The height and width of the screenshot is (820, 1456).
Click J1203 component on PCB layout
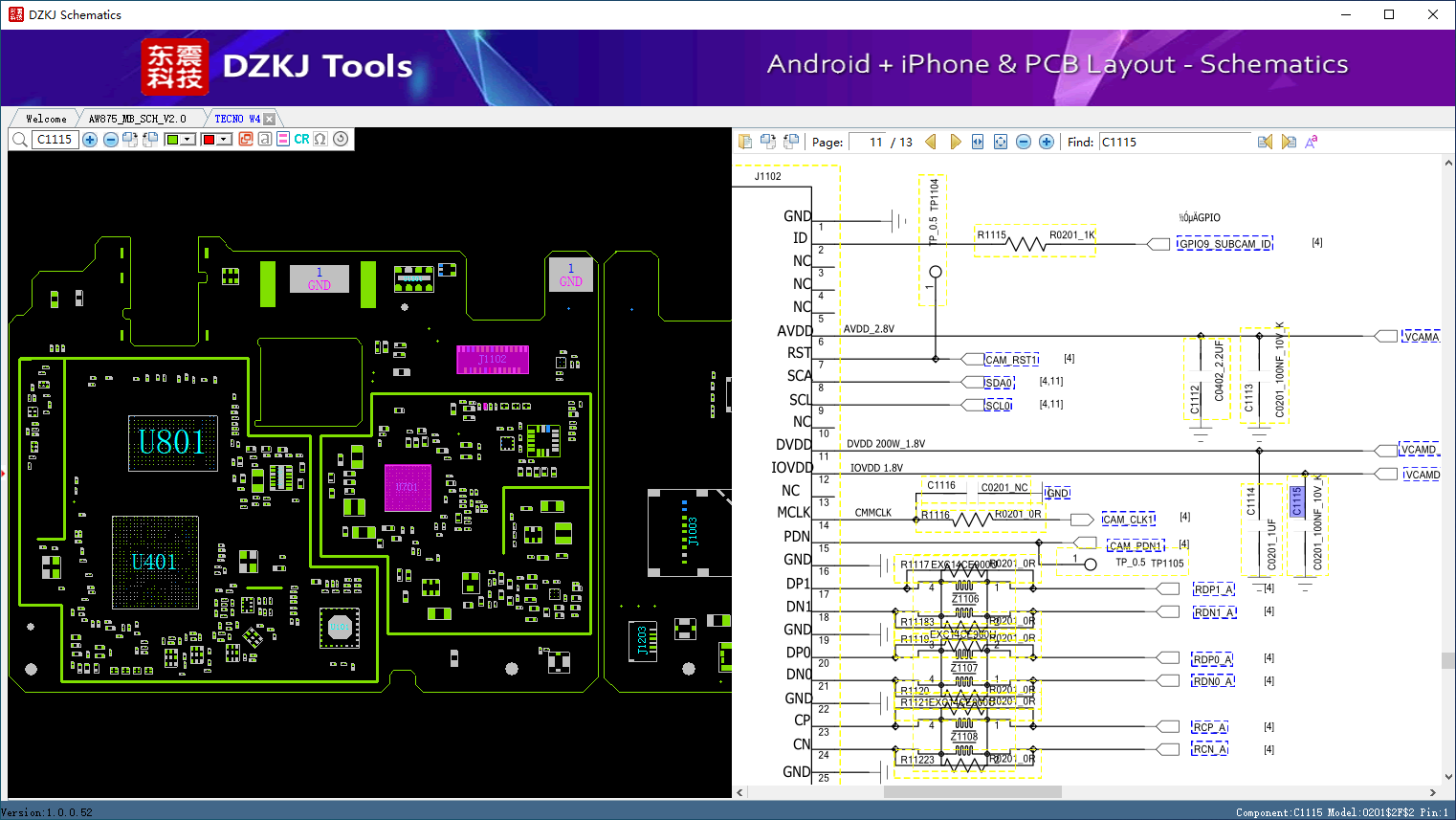point(642,640)
